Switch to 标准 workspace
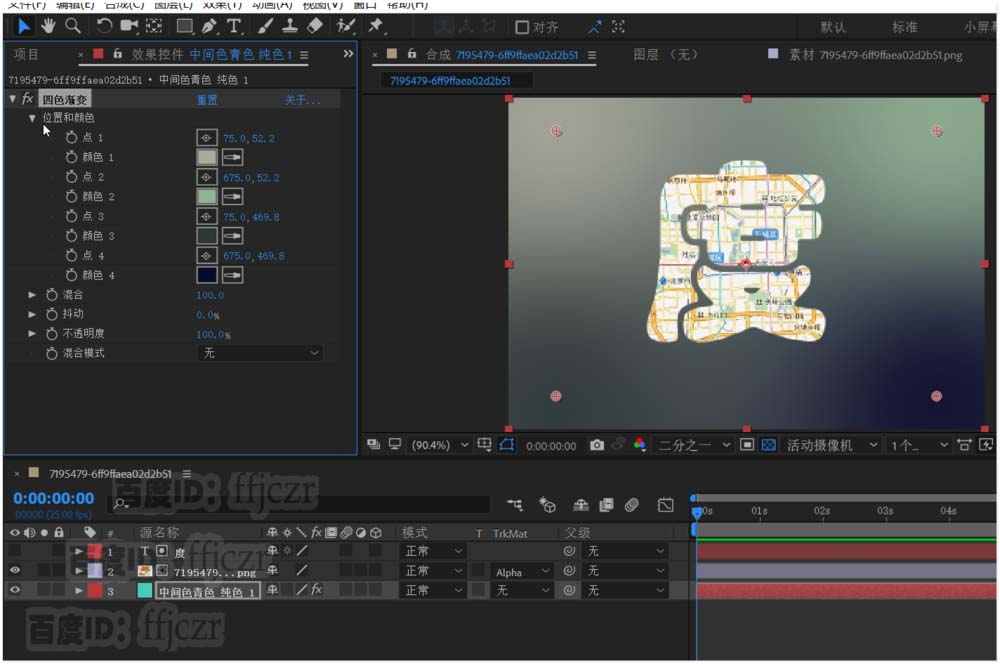 pos(904,27)
